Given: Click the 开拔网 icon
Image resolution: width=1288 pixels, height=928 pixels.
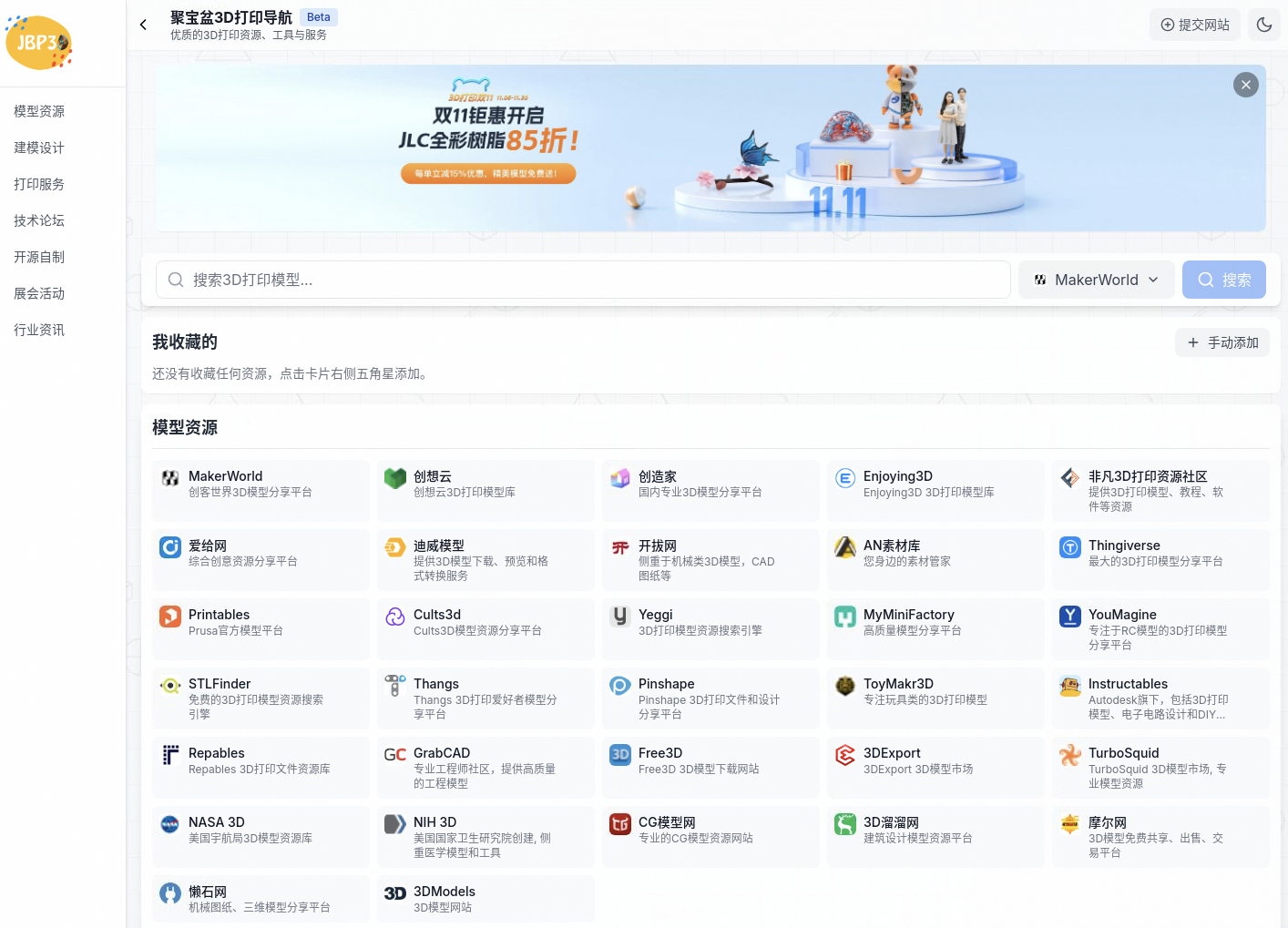Looking at the screenshot, I should (620, 547).
